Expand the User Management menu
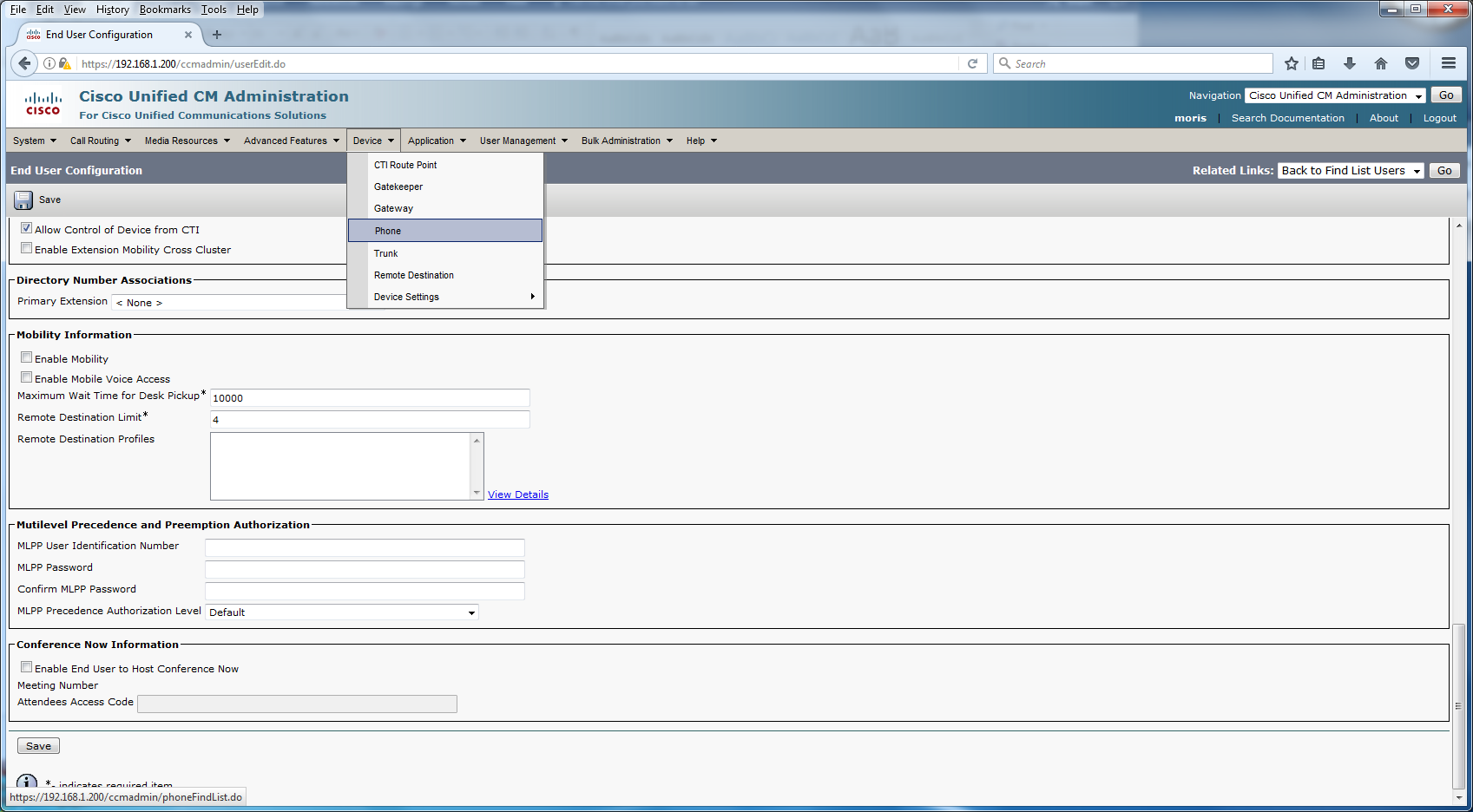The height and width of the screenshot is (812, 1473). tap(523, 141)
